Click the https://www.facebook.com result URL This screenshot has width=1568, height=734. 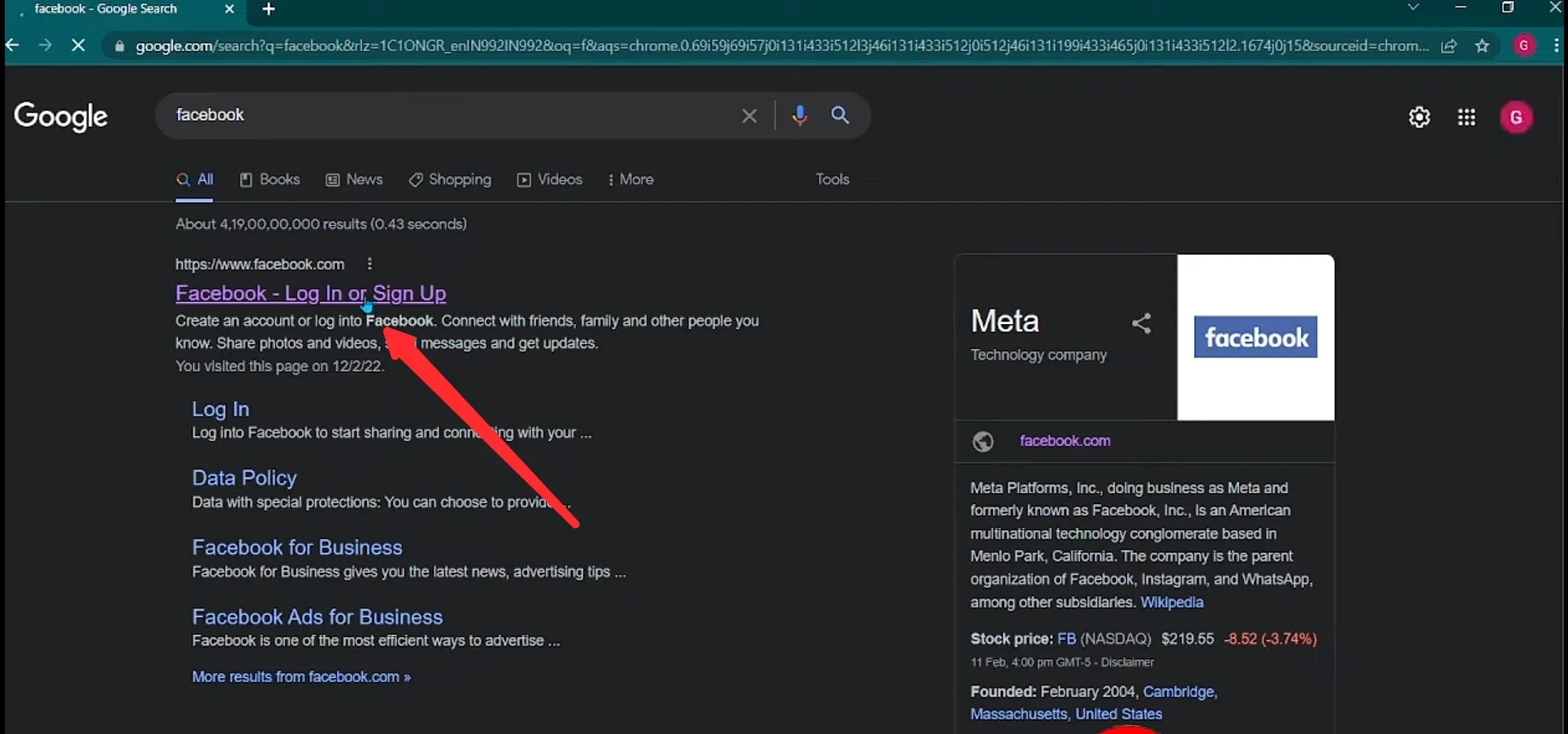pyautogui.click(x=260, y=264)
